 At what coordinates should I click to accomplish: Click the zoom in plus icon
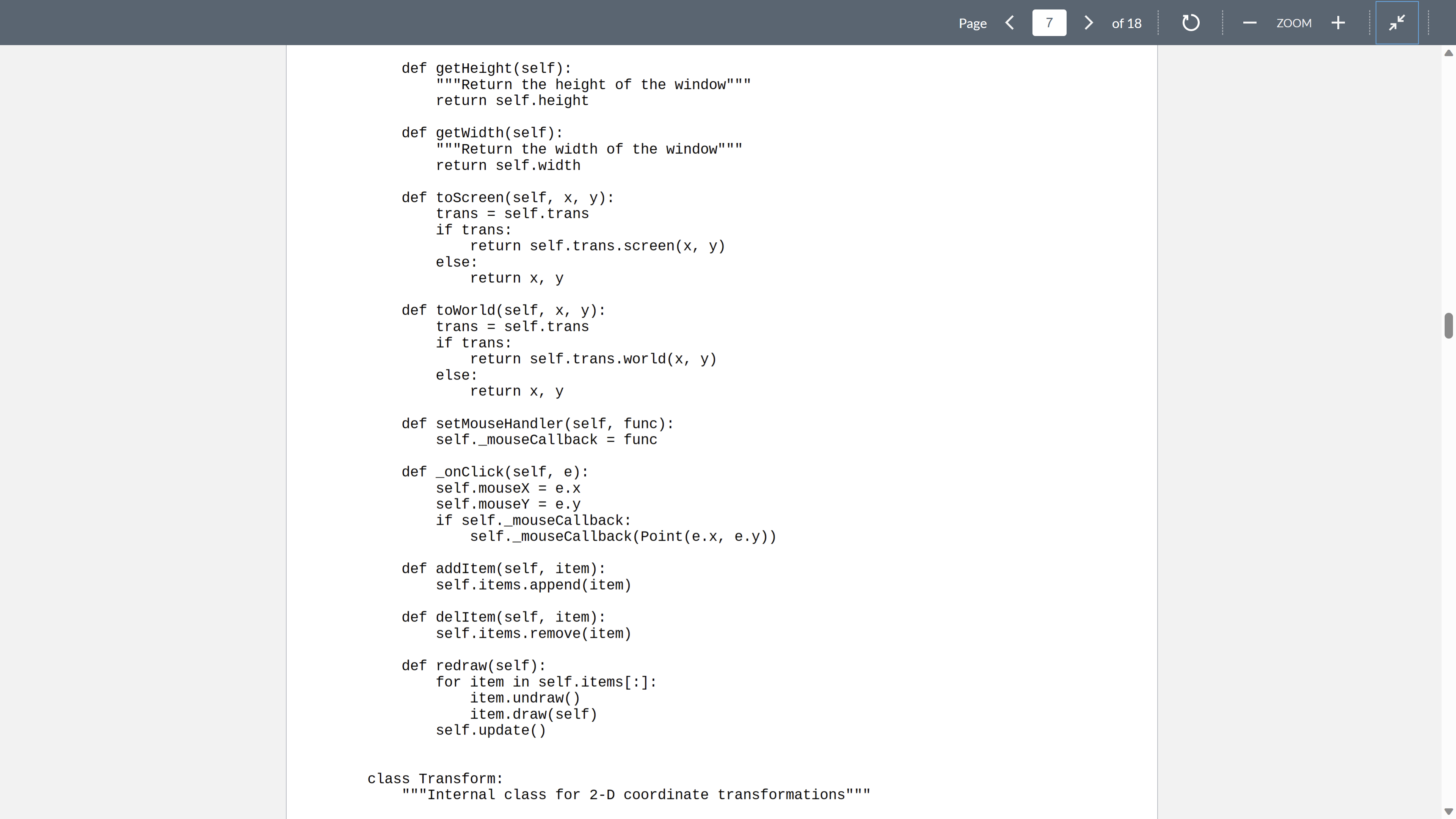click(x=1338, y=23)
